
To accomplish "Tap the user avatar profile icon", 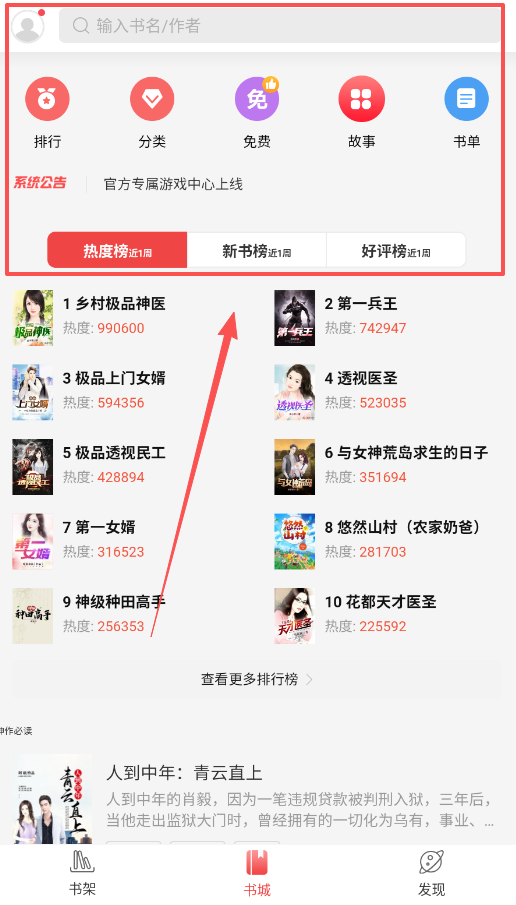I will 28,26.
